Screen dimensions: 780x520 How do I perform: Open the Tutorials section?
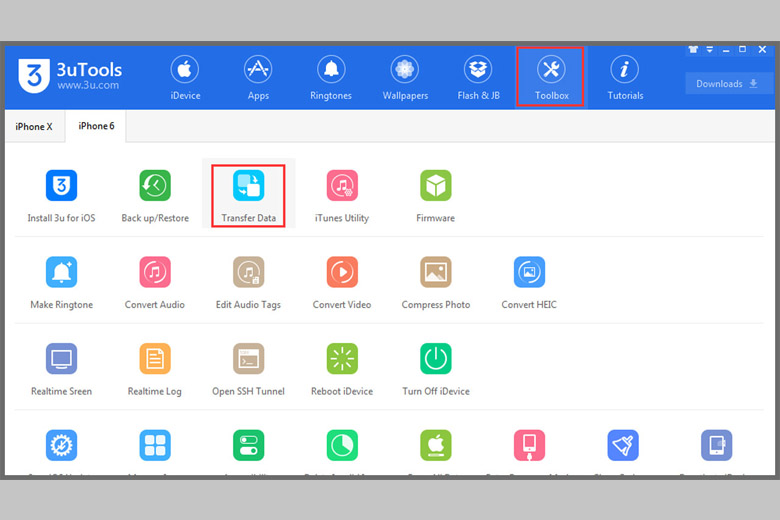coord(625,78)
